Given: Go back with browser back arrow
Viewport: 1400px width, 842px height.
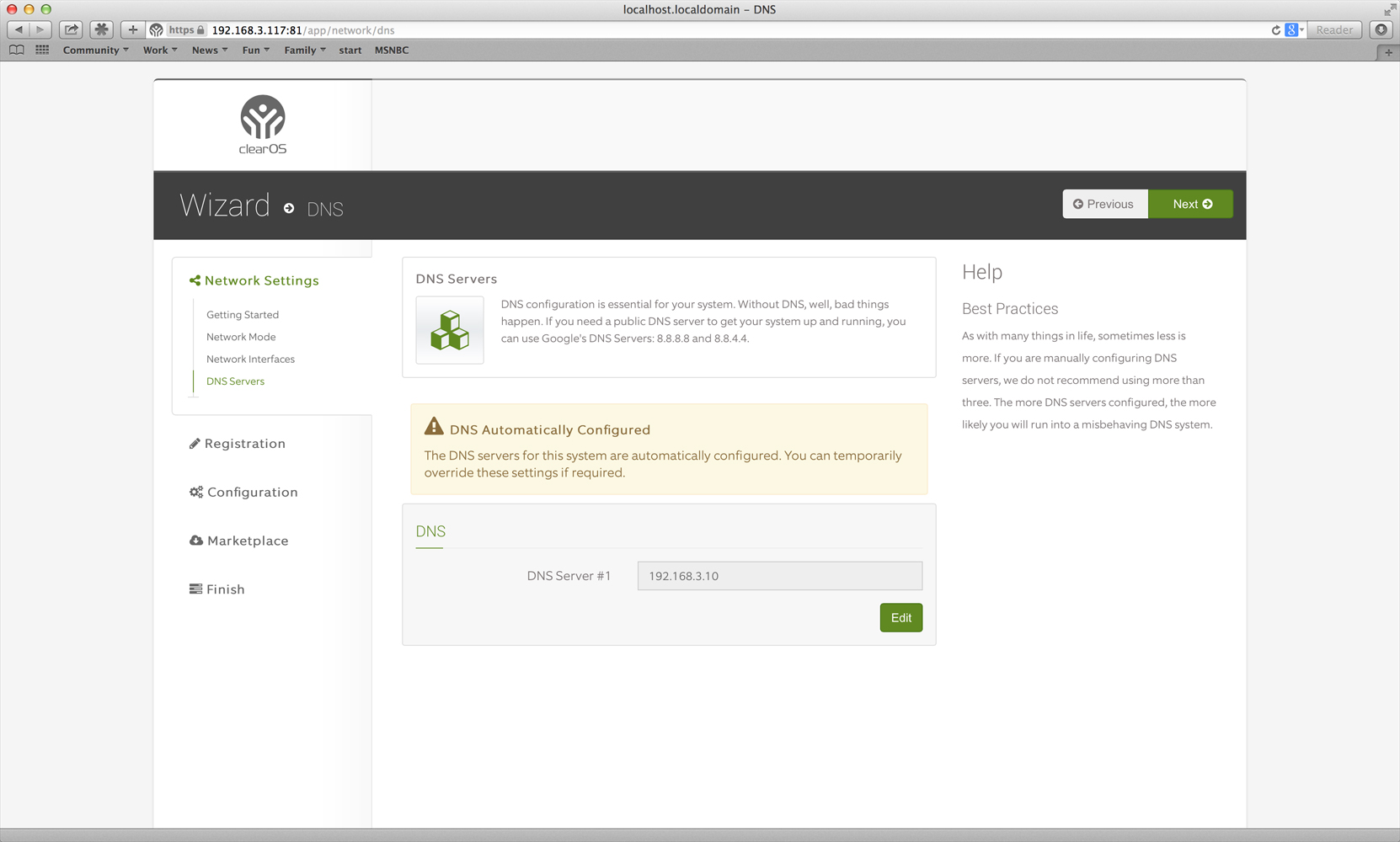Looking at the screenshot, I should point(19,29).
